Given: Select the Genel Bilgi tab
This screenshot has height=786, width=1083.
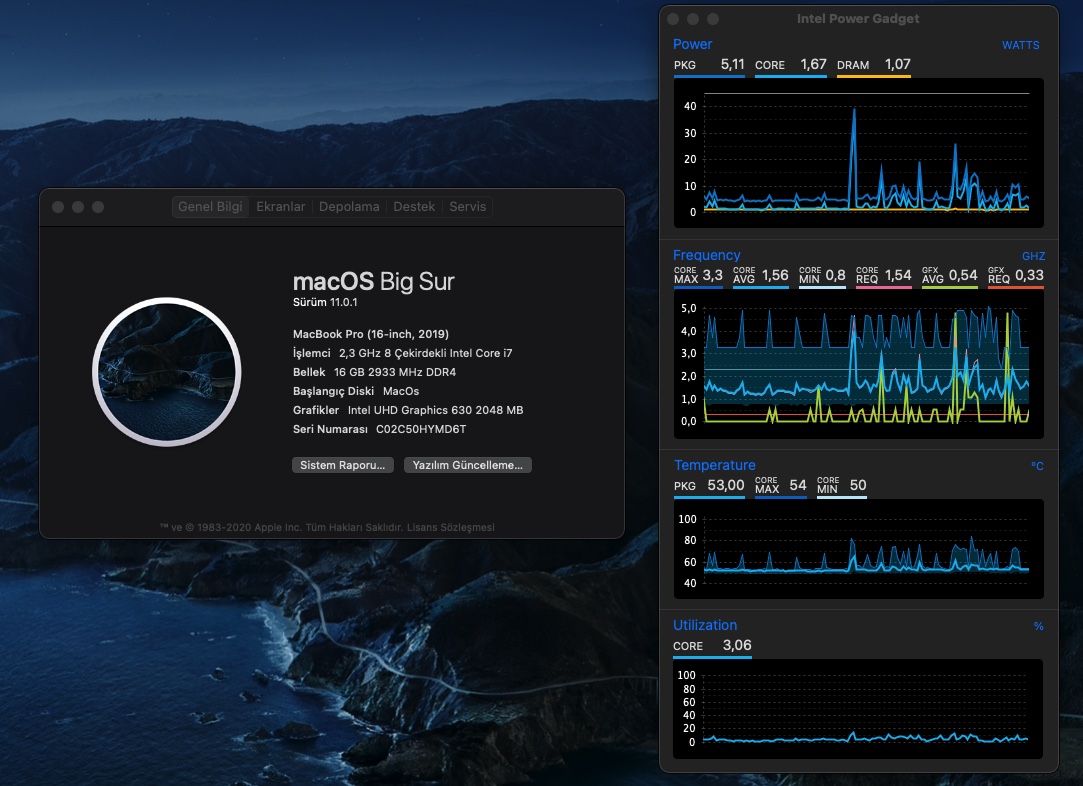Looking at the screenshot, I should point(210,207).
